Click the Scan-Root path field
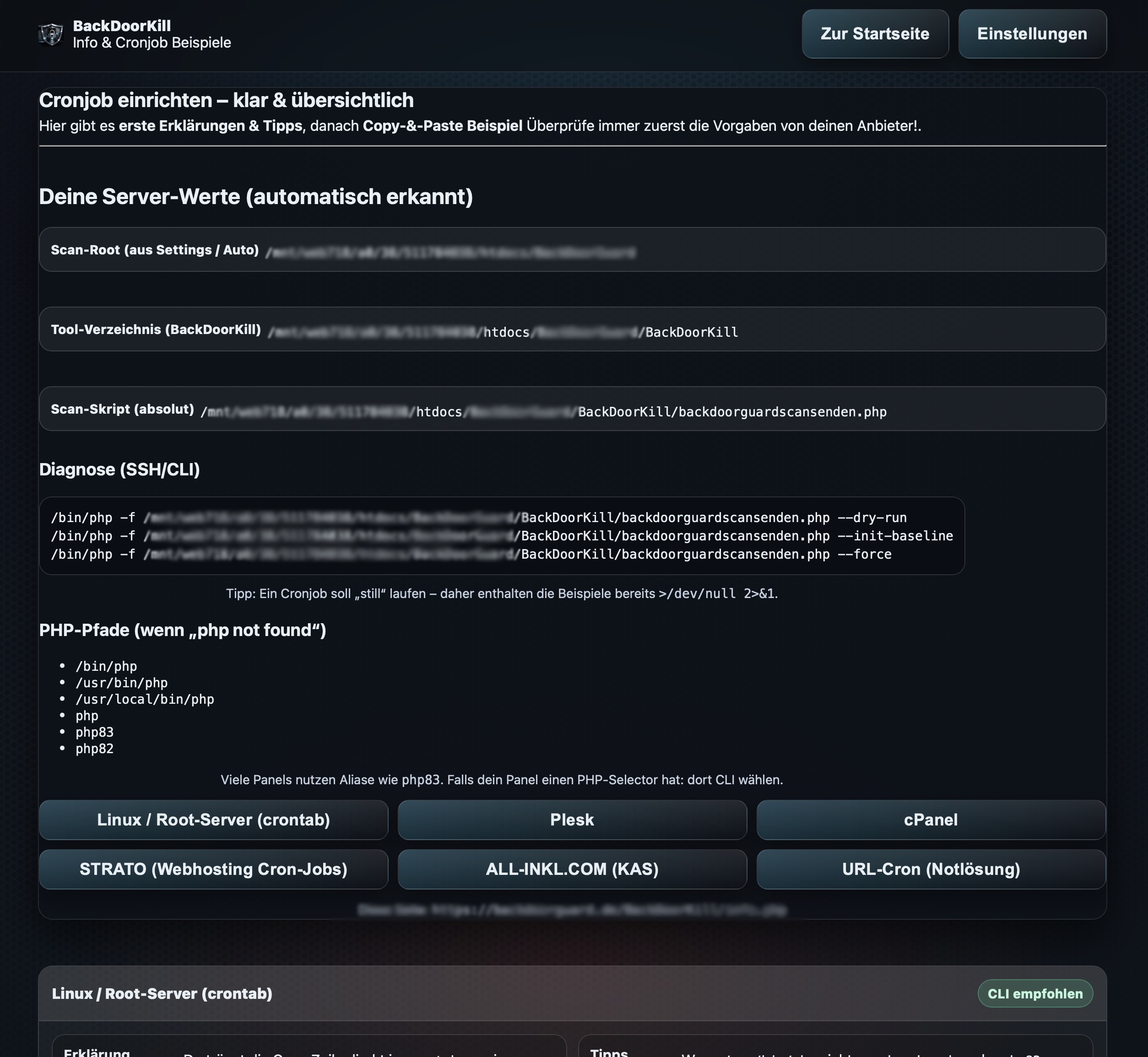Image resolution: width=1148 pixels, height=1057 pixels. point(450,252)
